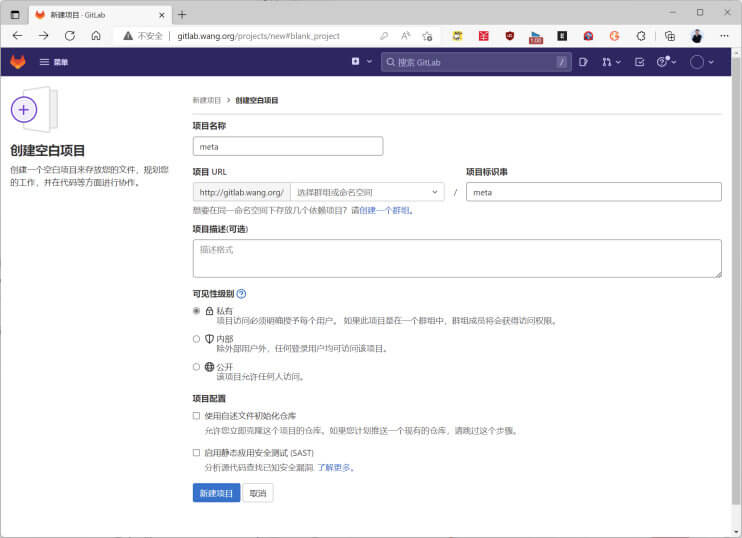Click the black square extension icon
742x538 pixels.
click(562, 35)
